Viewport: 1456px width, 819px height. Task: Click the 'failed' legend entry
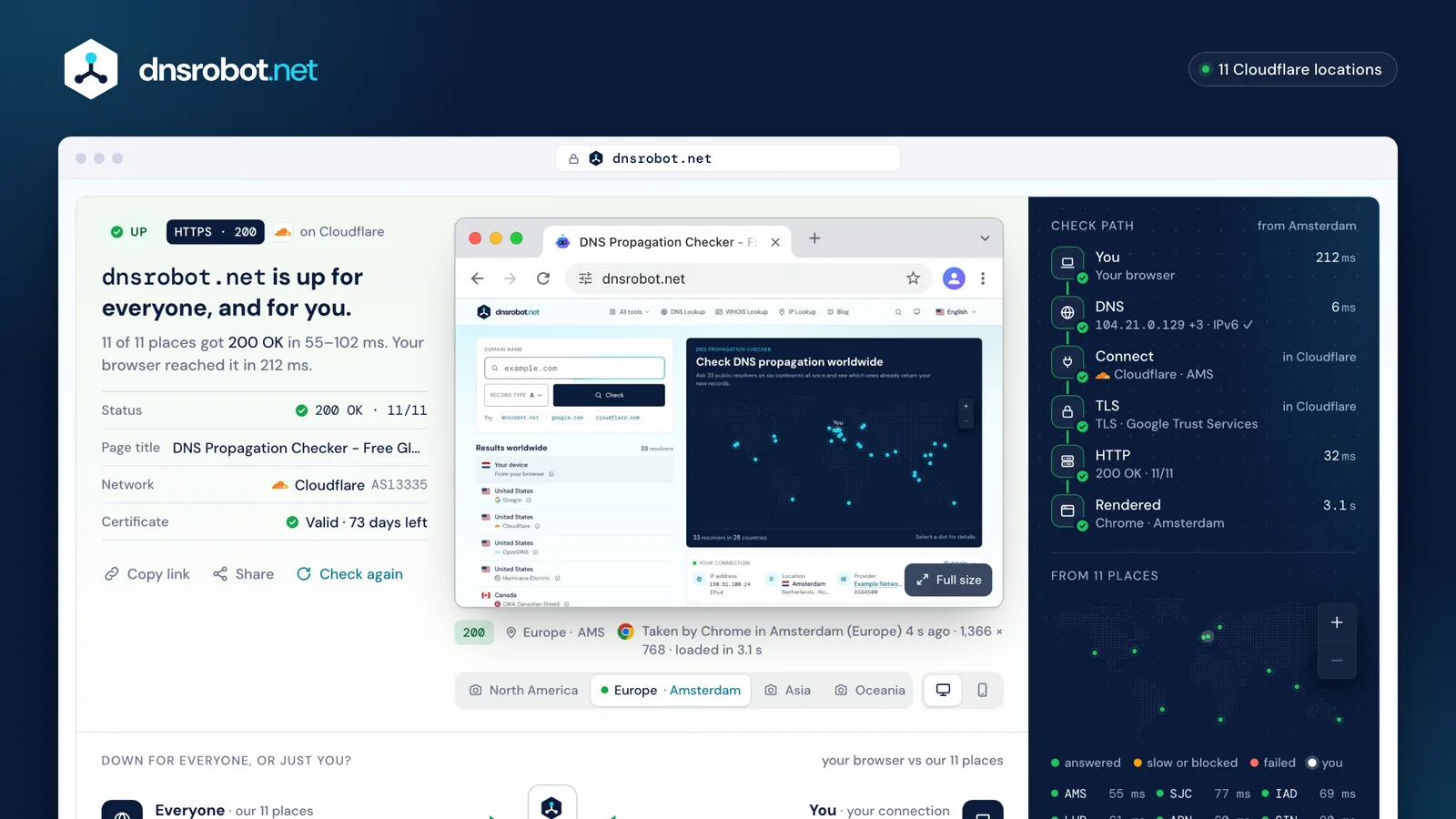1273,763
